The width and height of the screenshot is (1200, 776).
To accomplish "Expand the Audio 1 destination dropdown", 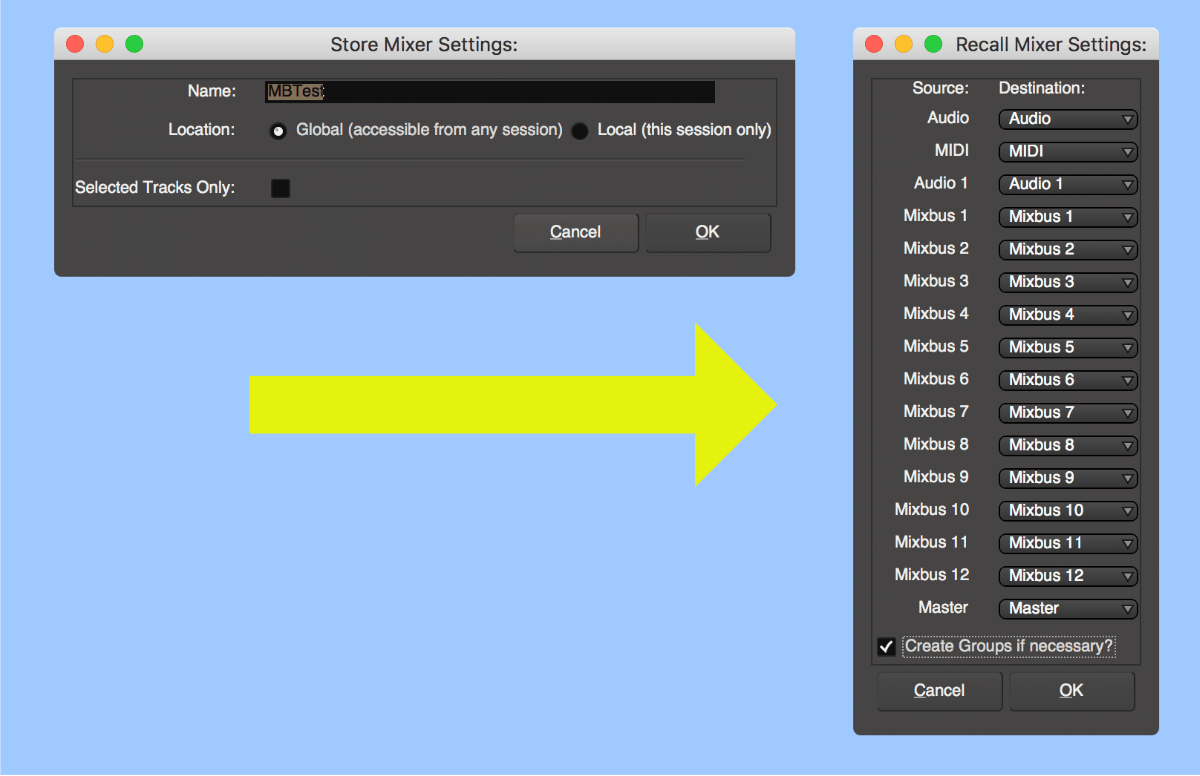I will click(1068, 184).
